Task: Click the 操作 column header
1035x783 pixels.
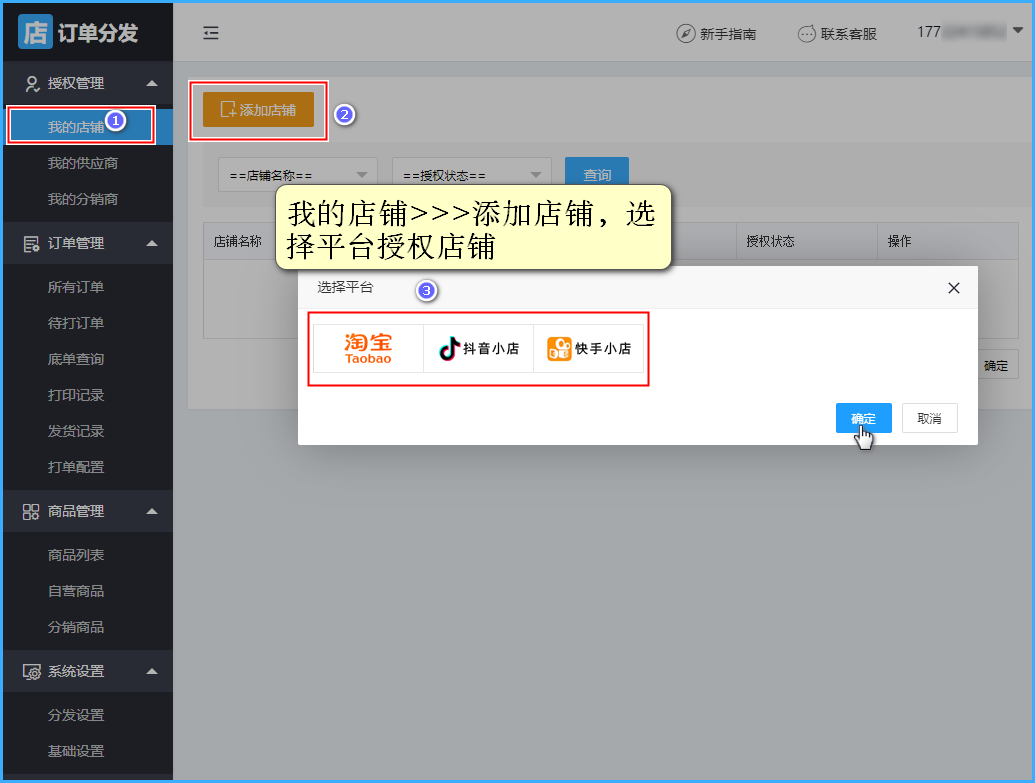Action: [x=899, y=242]
